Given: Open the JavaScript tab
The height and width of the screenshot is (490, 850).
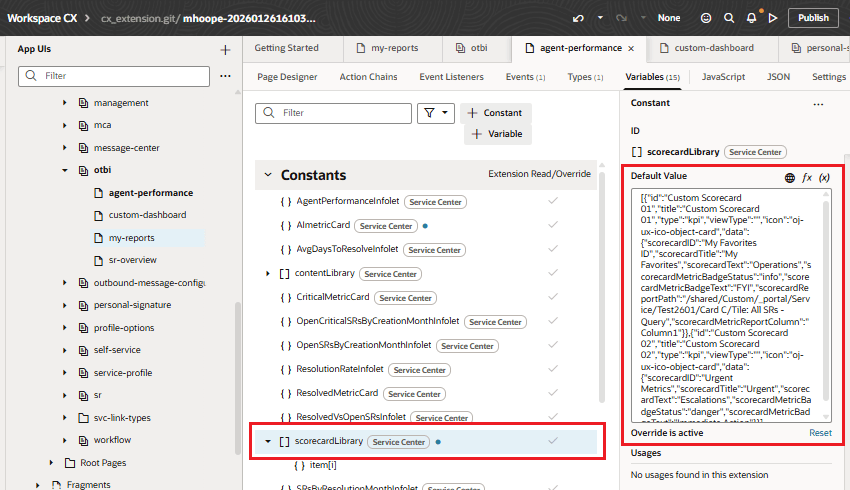Looking at the screenshot, I should (723, 77).
